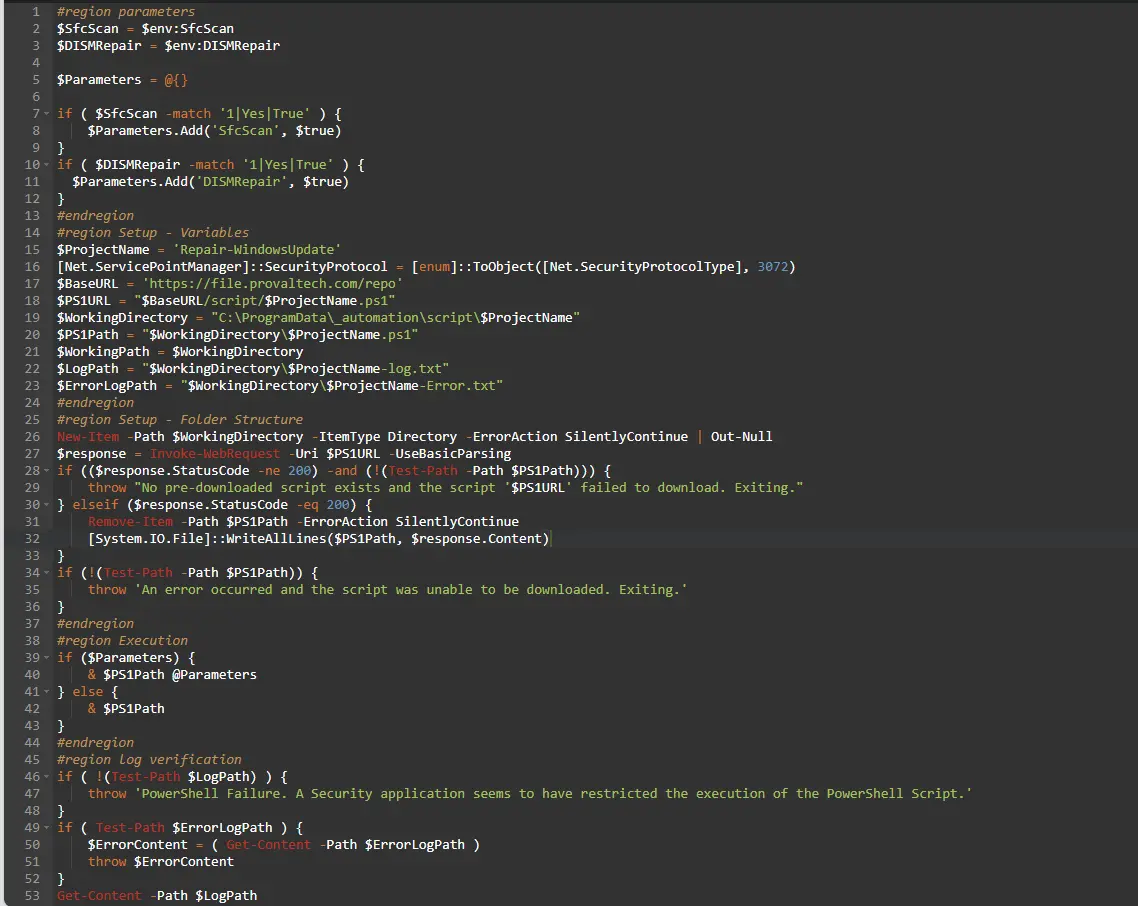
Task: Click the '$env:SfcScan' variable
Action: pyautogui.click(x=187, y=28)
